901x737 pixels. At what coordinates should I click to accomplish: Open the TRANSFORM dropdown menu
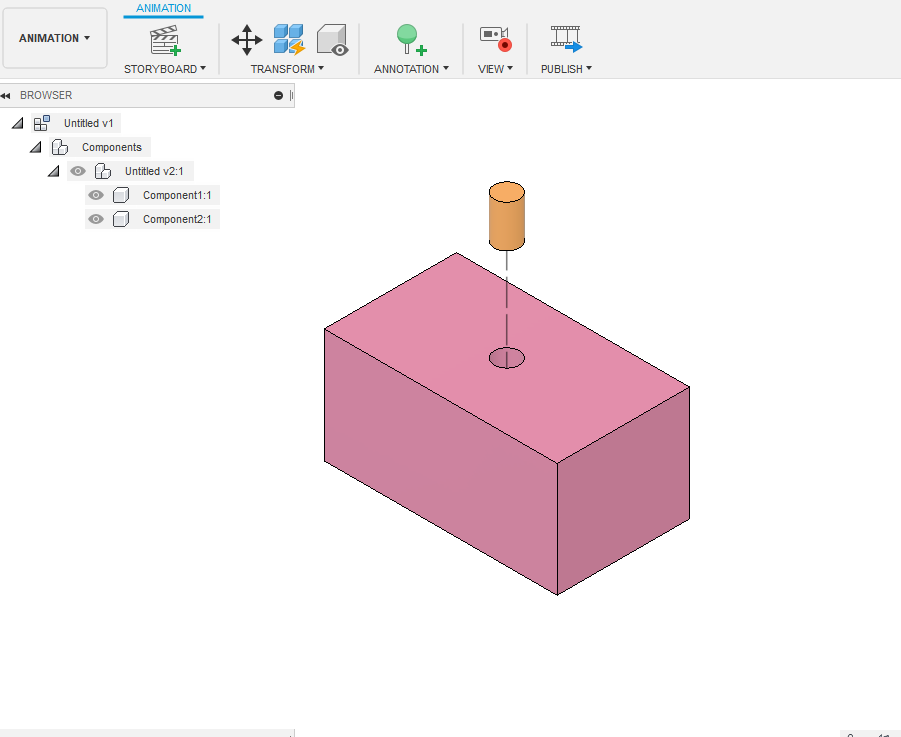(x=287, y=69)
